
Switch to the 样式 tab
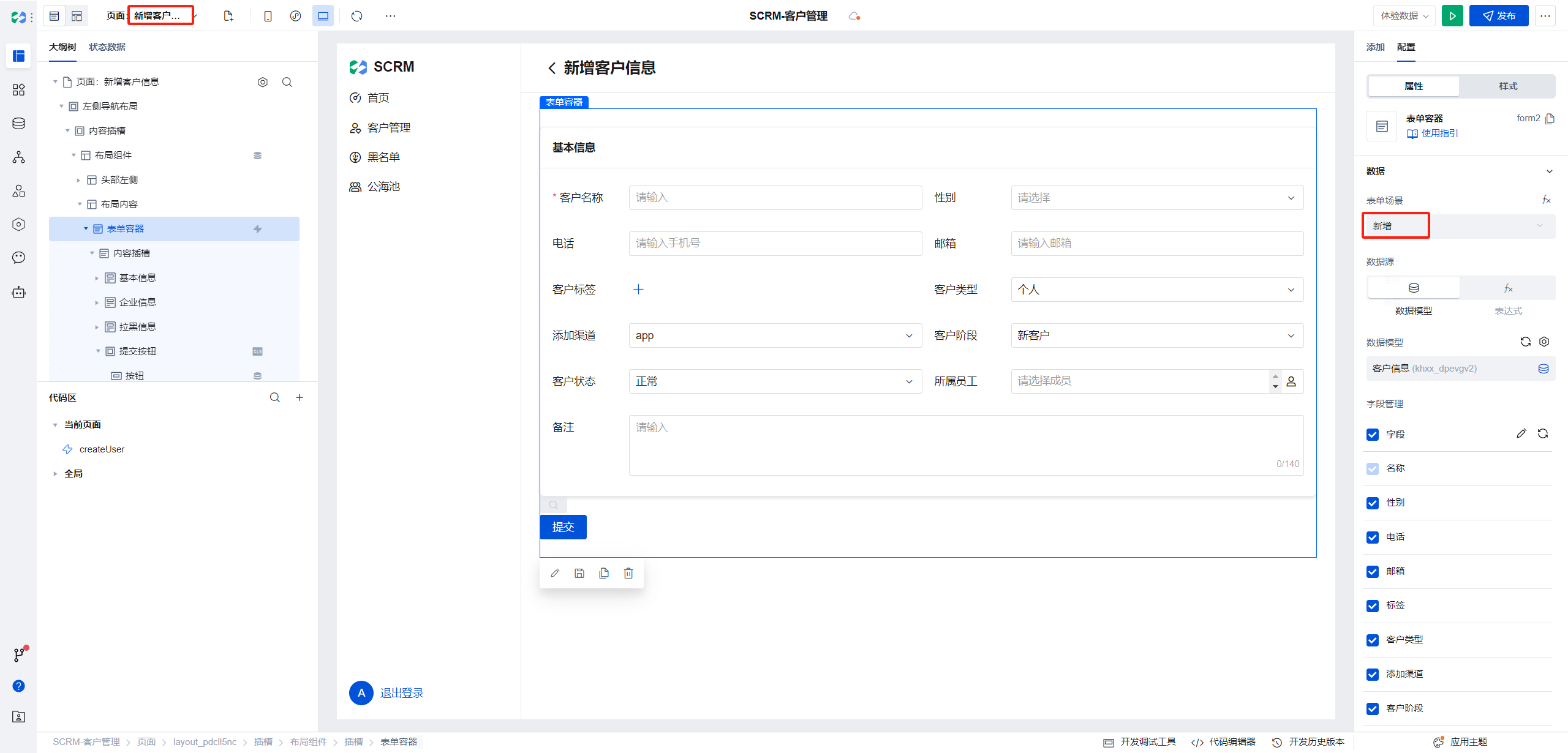1507,86
